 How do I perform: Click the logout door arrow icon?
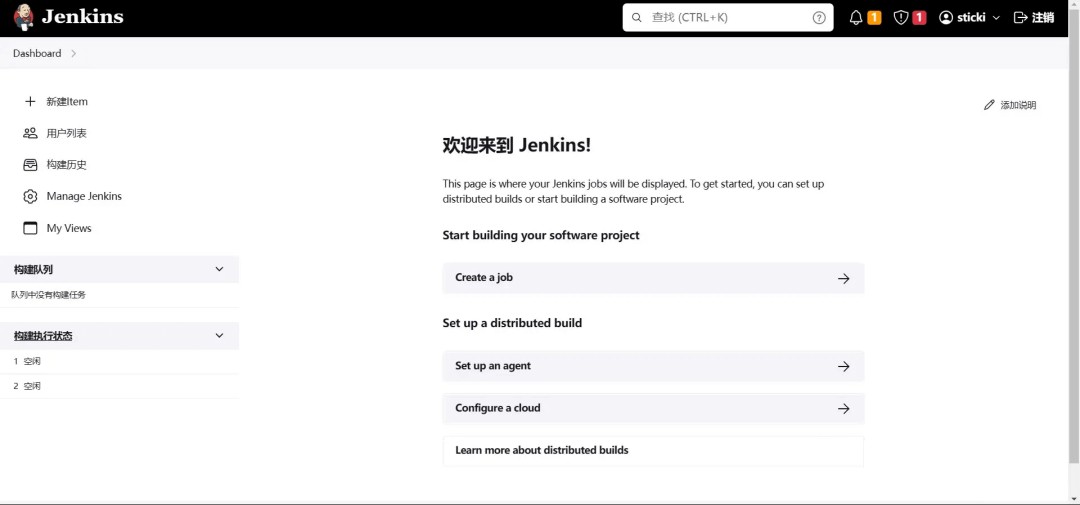1020,18
